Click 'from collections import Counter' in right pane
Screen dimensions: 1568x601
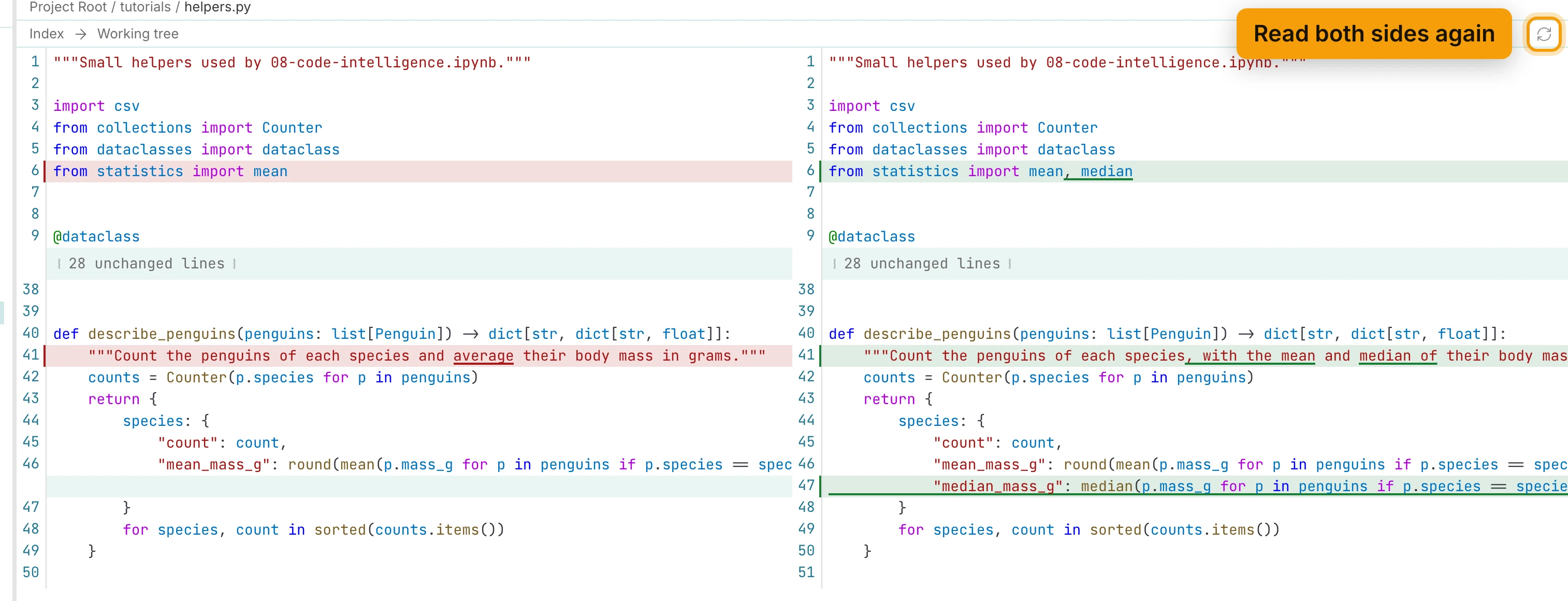[963, 128]
